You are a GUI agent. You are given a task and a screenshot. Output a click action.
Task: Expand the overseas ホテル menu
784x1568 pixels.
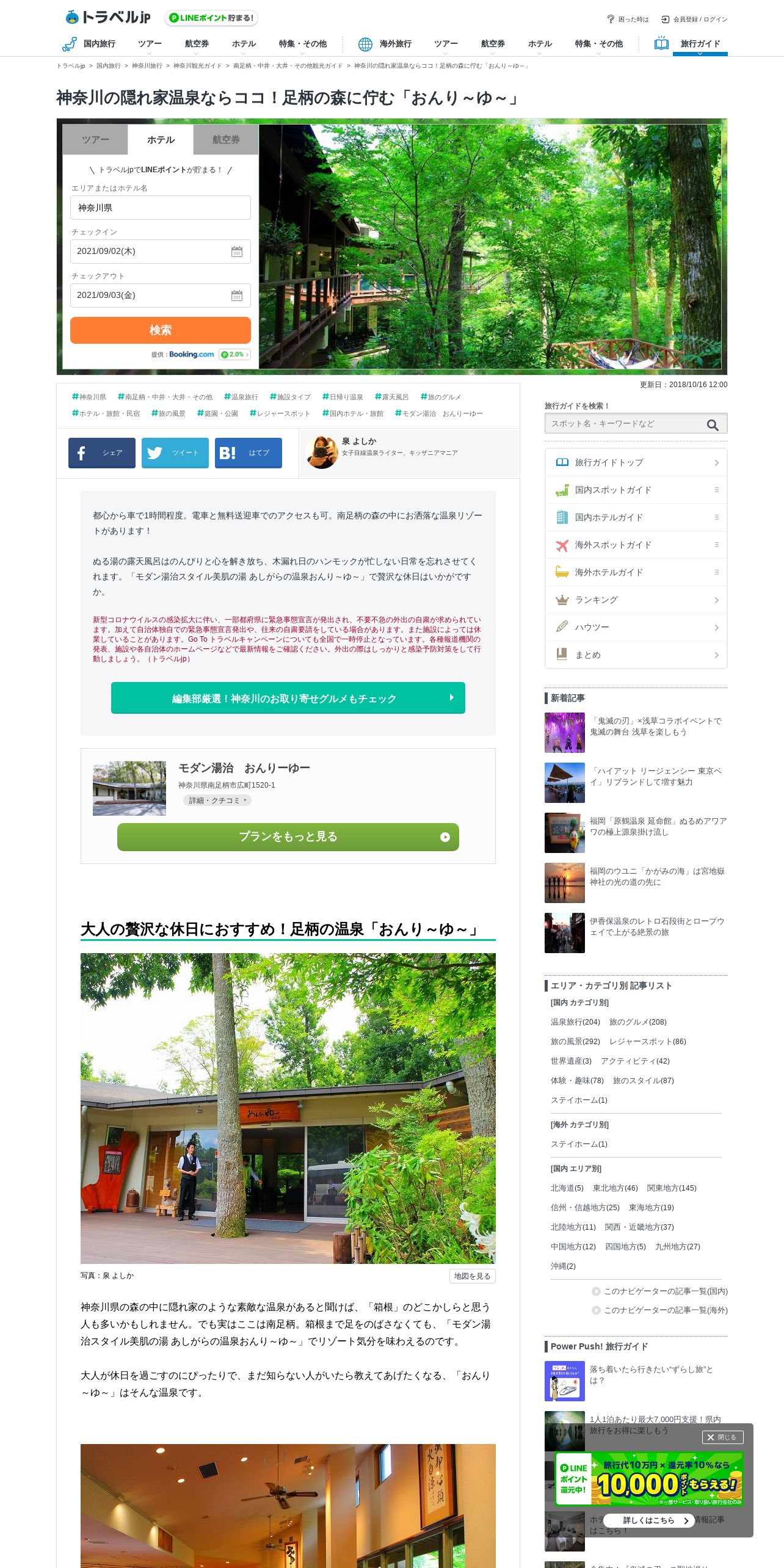(540, 45)
